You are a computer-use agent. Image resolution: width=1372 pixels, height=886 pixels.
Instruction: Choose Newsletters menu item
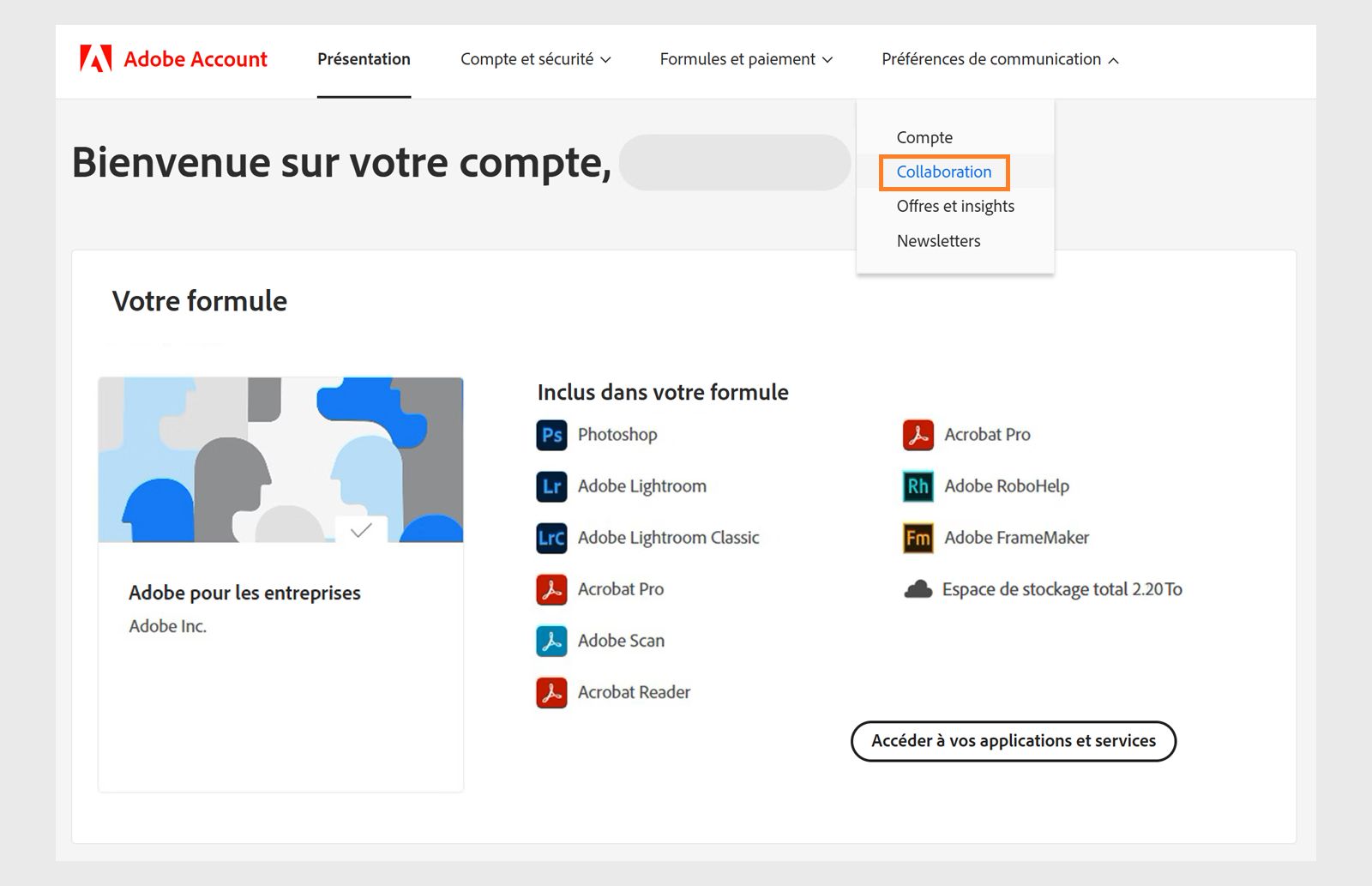[x=938, y=241]
